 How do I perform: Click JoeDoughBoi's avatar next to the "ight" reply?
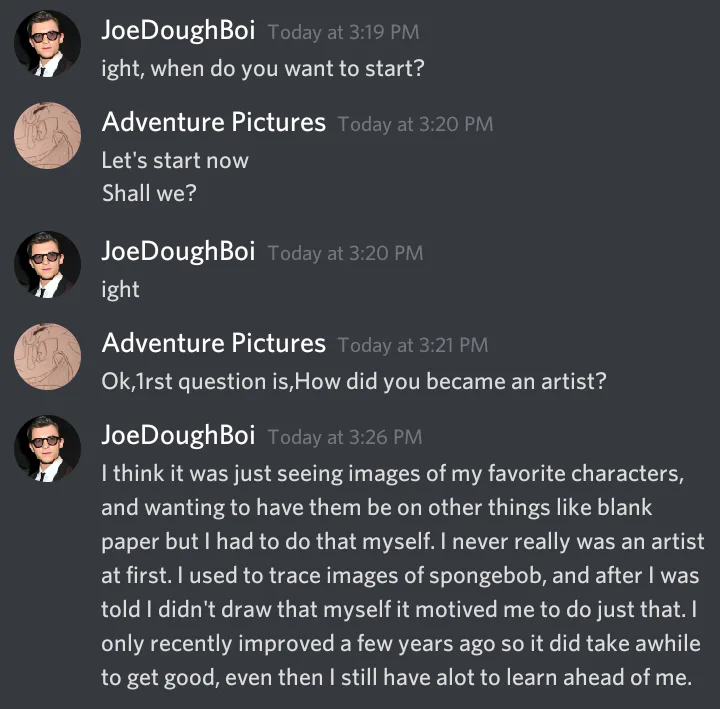47,264
